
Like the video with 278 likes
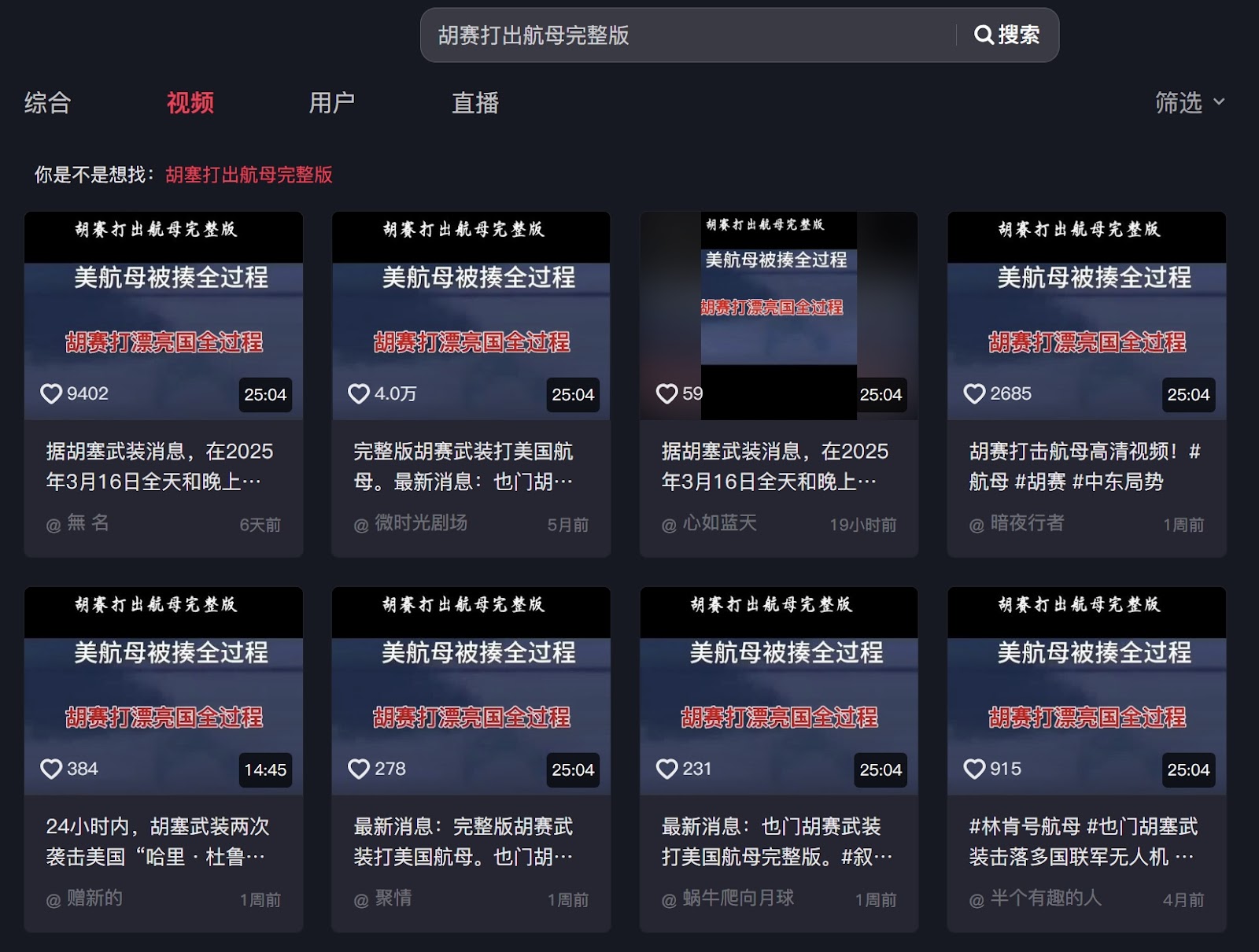tap(359, 769)
